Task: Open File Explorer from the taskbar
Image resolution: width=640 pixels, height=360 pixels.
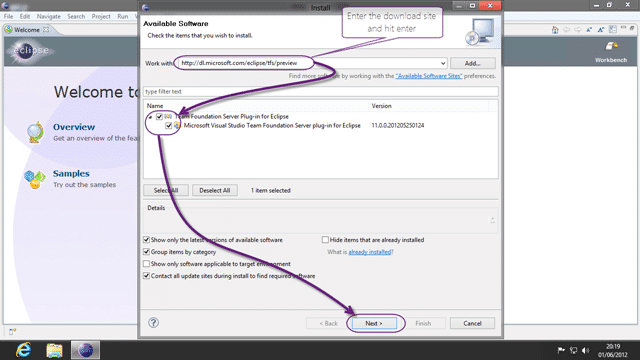Action: coord(54,350)
